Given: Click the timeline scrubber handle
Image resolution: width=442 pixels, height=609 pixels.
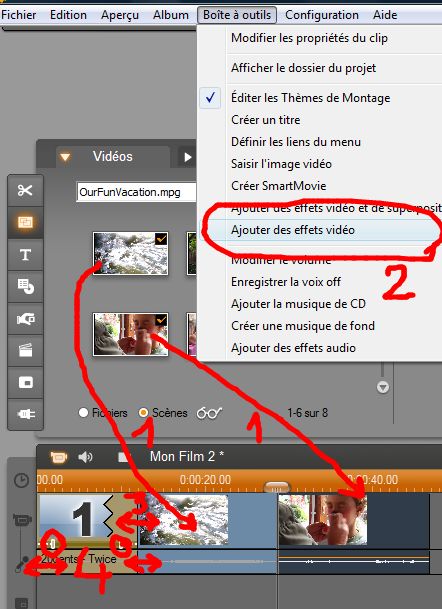Looking at the screenshot, I should tap(276, 487).
